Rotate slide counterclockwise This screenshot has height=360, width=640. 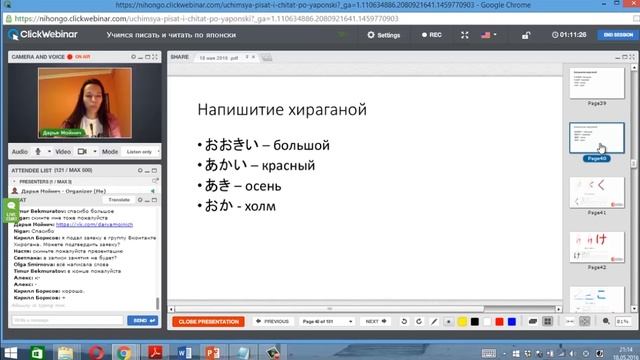coord(404,322)
